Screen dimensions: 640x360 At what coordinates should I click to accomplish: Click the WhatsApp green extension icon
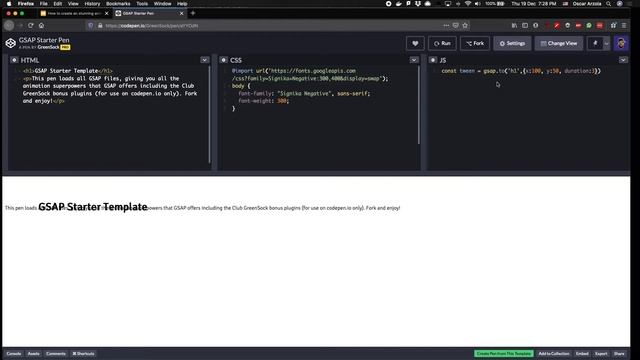pyautogui.click(x=589, y=25)
